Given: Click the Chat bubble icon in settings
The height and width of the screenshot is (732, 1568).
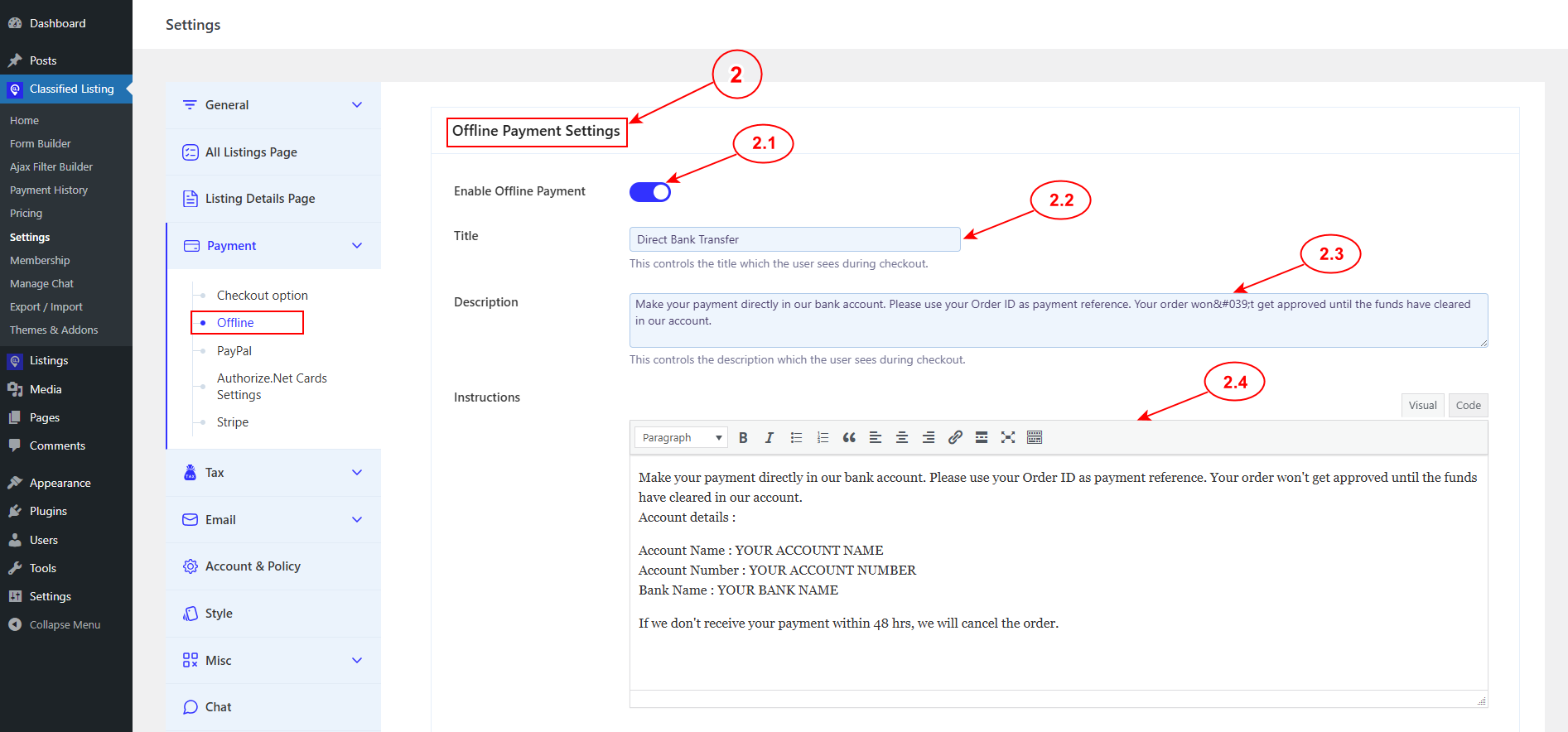Looking at the screenshot, I should coord(191,707).
